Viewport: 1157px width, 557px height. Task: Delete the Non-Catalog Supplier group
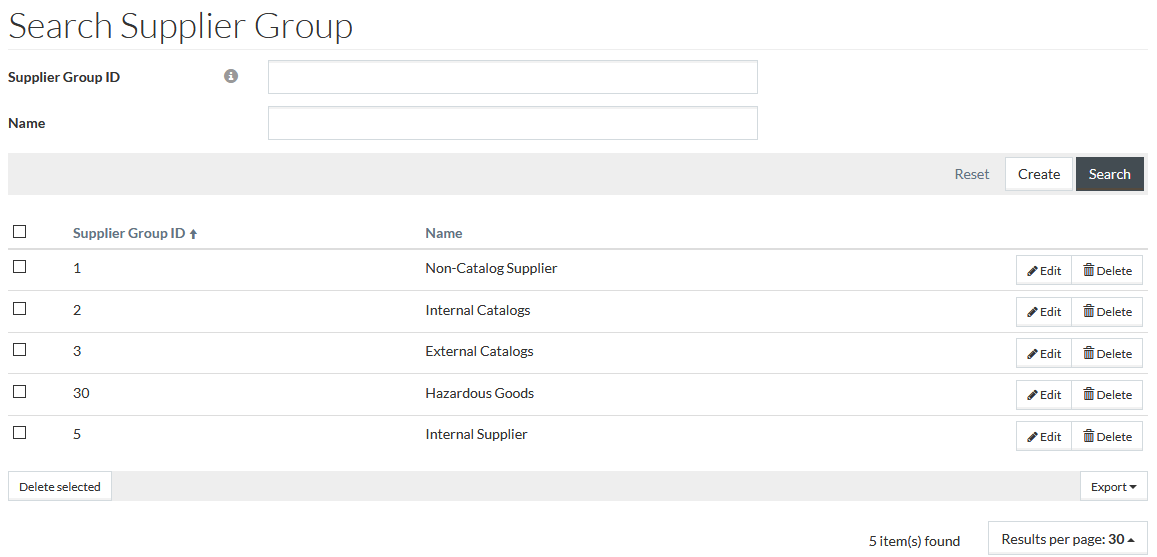(x=1107, y=271)
